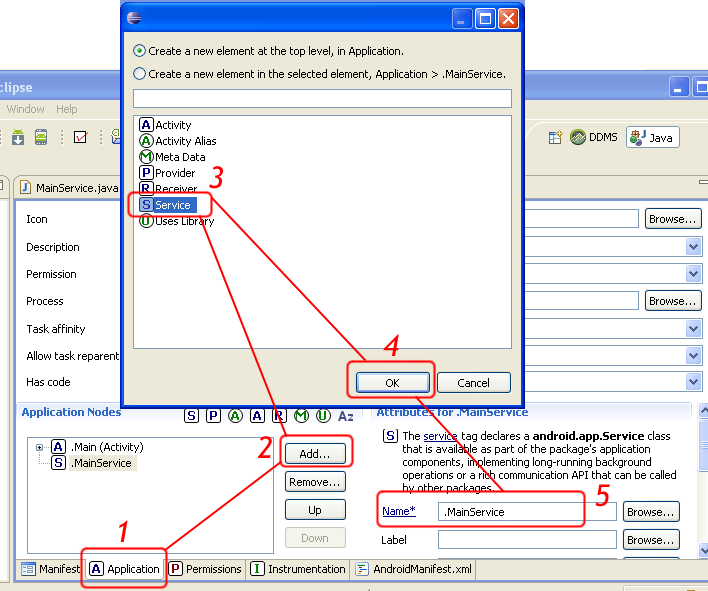Click the Open Perspective icon
The image size is (708, 591).
click(555, 137)
